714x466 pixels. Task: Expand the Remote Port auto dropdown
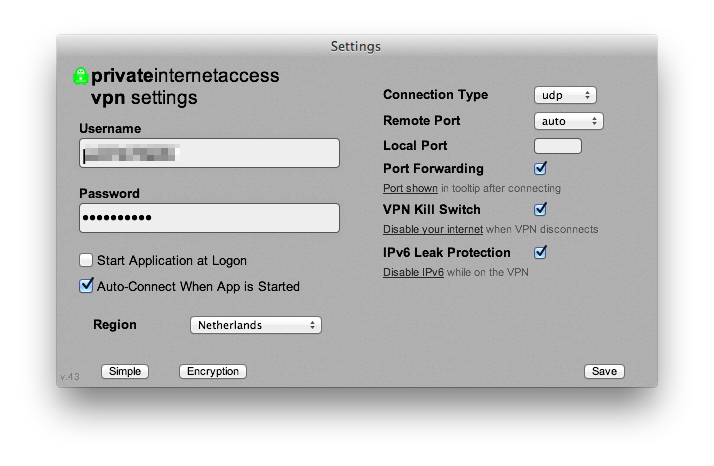click(568, 121)
